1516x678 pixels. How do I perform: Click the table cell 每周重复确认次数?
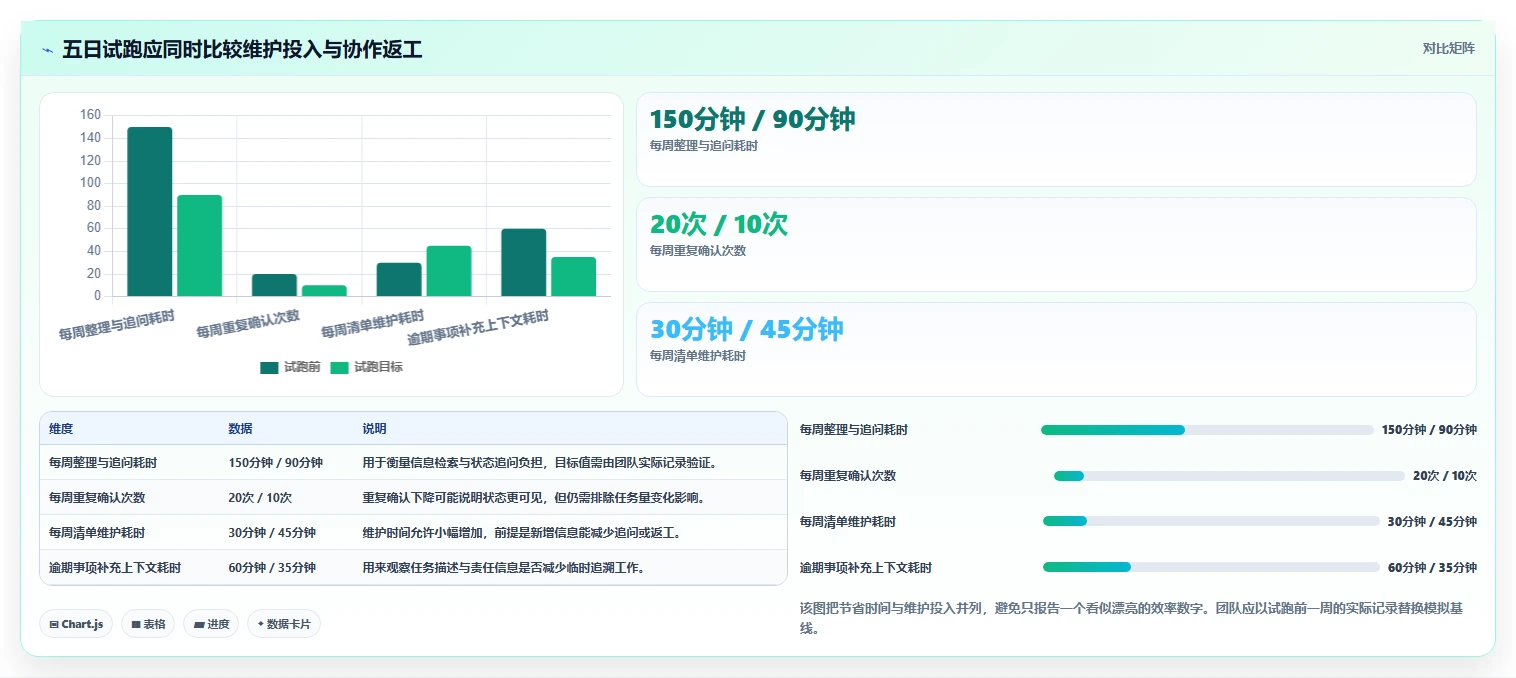[x=97, y=498]
